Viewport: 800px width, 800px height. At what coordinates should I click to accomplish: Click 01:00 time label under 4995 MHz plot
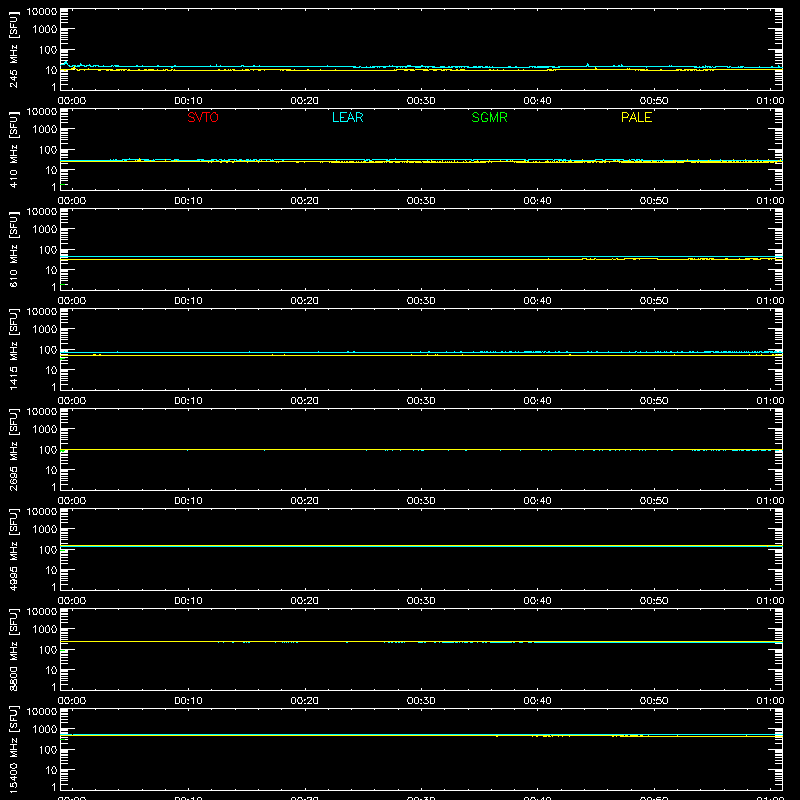point(770,601)
